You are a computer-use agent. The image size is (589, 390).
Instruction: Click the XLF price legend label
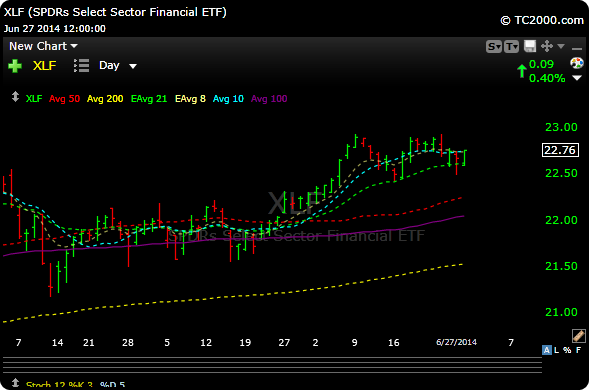click(34, 99)
